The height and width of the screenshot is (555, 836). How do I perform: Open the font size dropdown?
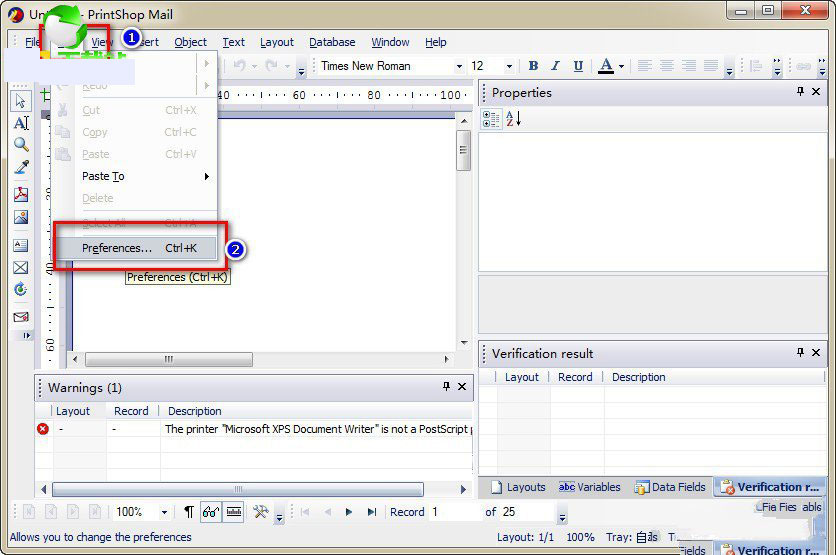(x=509, y=66)
